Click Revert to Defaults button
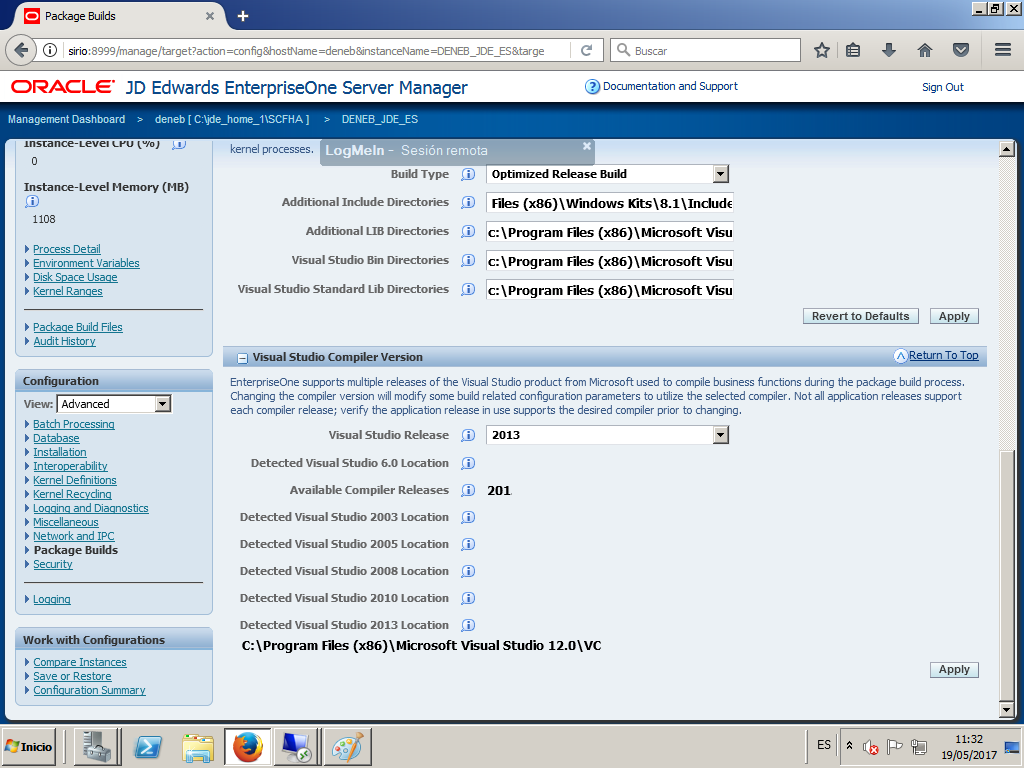The width and height of the screenshot is (1024, 768). click(861, 316)
